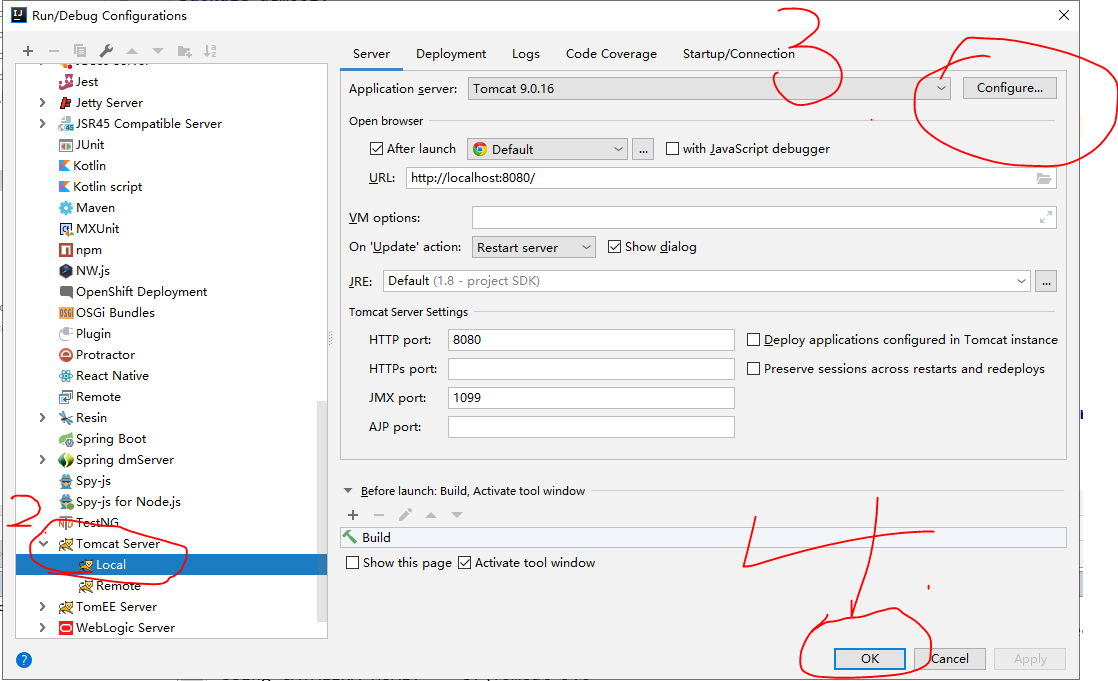Collapse the Before launch section
1118x681 pixels.
(x=348, y=491)
